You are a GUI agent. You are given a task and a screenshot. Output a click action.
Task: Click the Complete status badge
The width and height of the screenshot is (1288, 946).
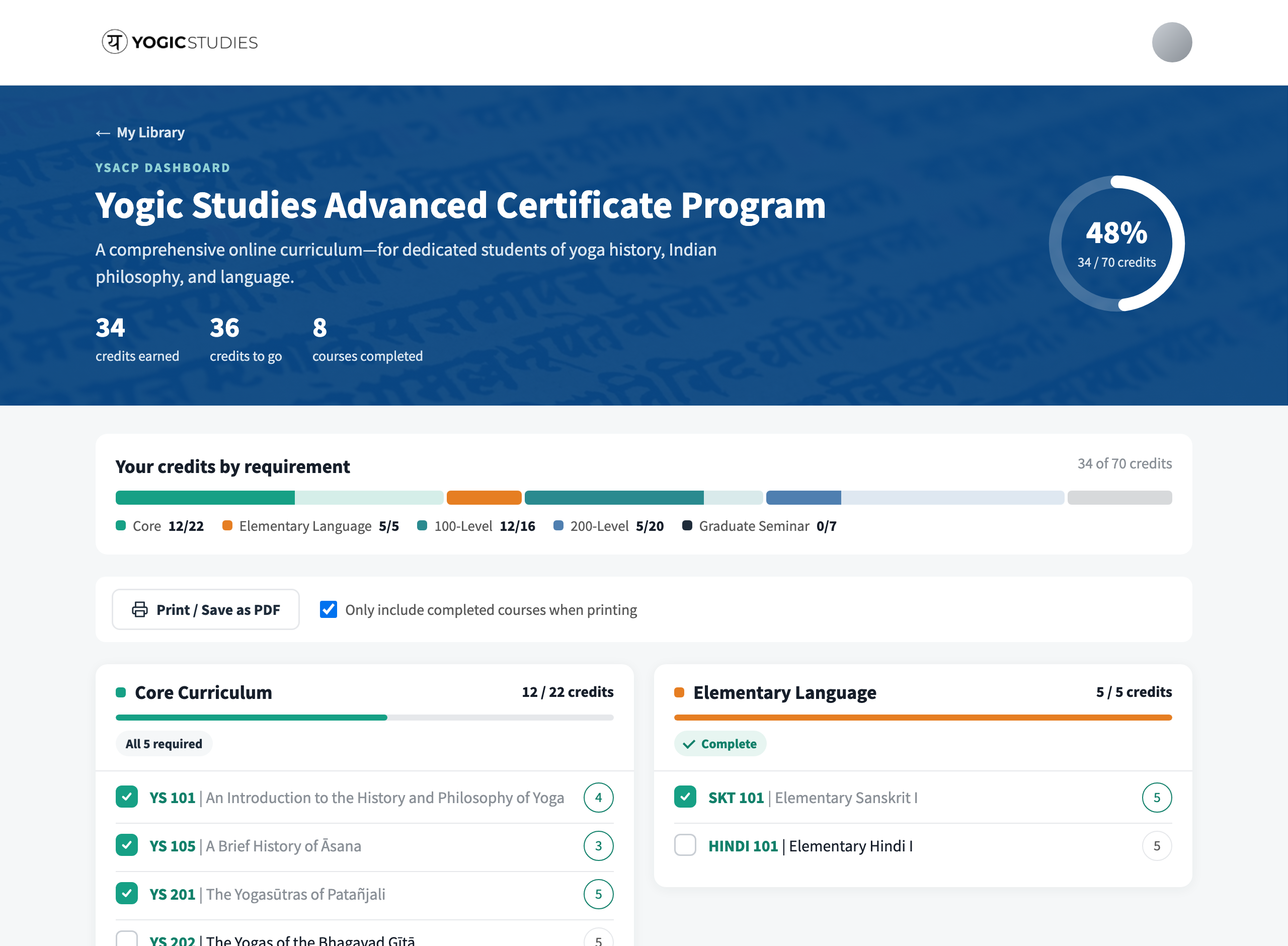(x=719, y=743)
